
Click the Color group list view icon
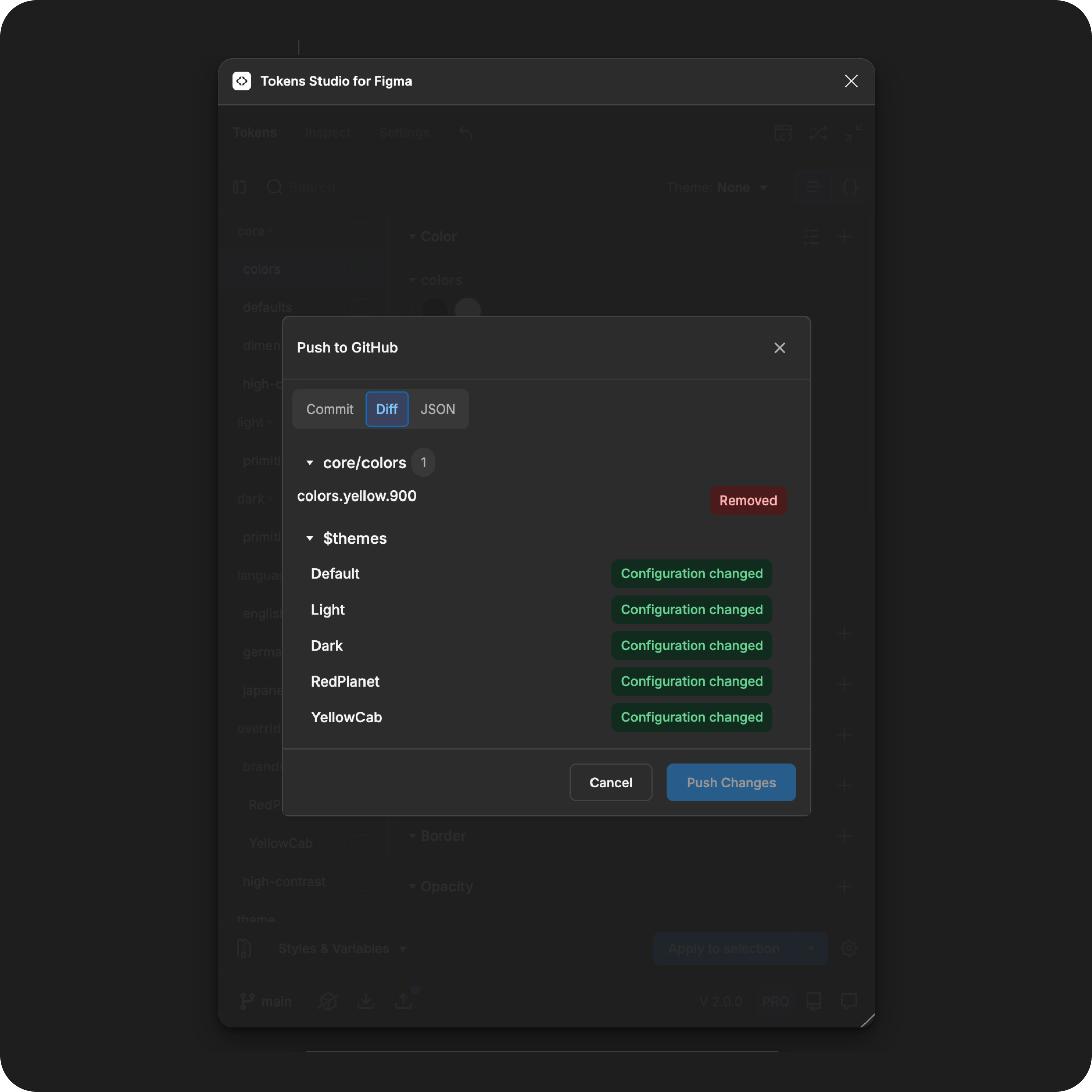[x=811, y=236]
